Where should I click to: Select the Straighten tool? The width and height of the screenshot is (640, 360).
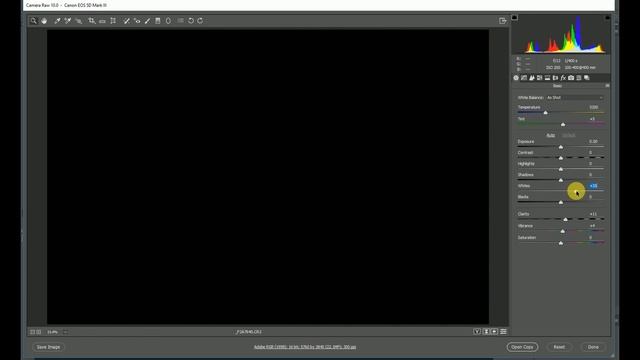[102, 21]
